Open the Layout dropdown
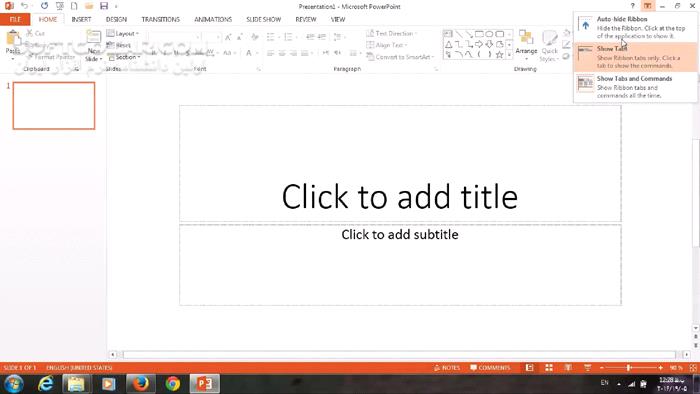Image resolution: width=700 pixels, height=394 pixels. (123, 33)
